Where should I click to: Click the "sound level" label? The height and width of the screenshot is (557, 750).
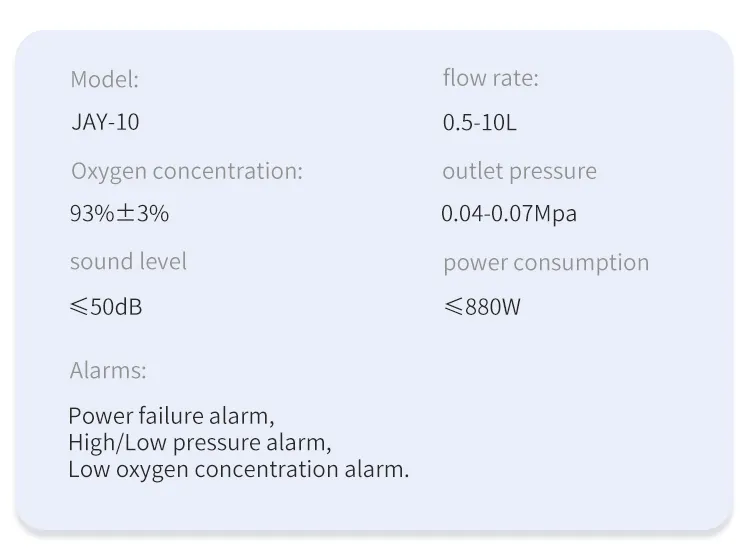128,262
